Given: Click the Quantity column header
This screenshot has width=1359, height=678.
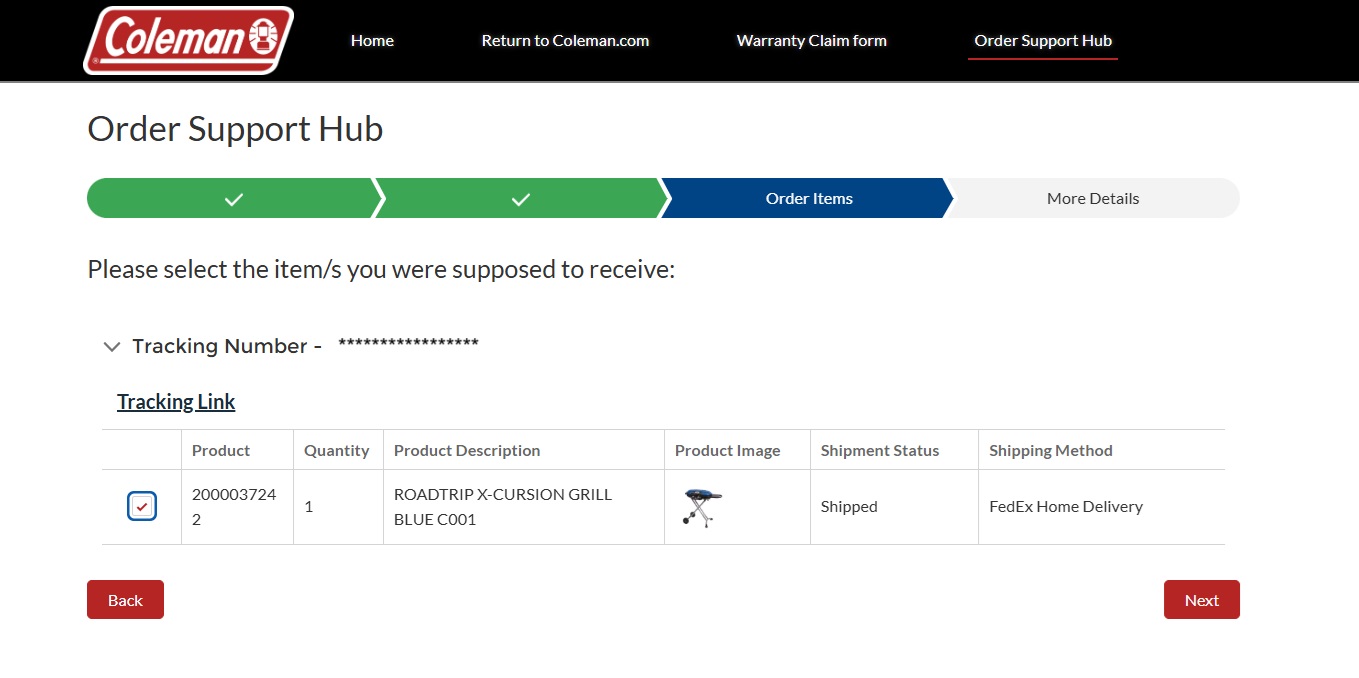Looking at the screenshot, I should 337,450.
